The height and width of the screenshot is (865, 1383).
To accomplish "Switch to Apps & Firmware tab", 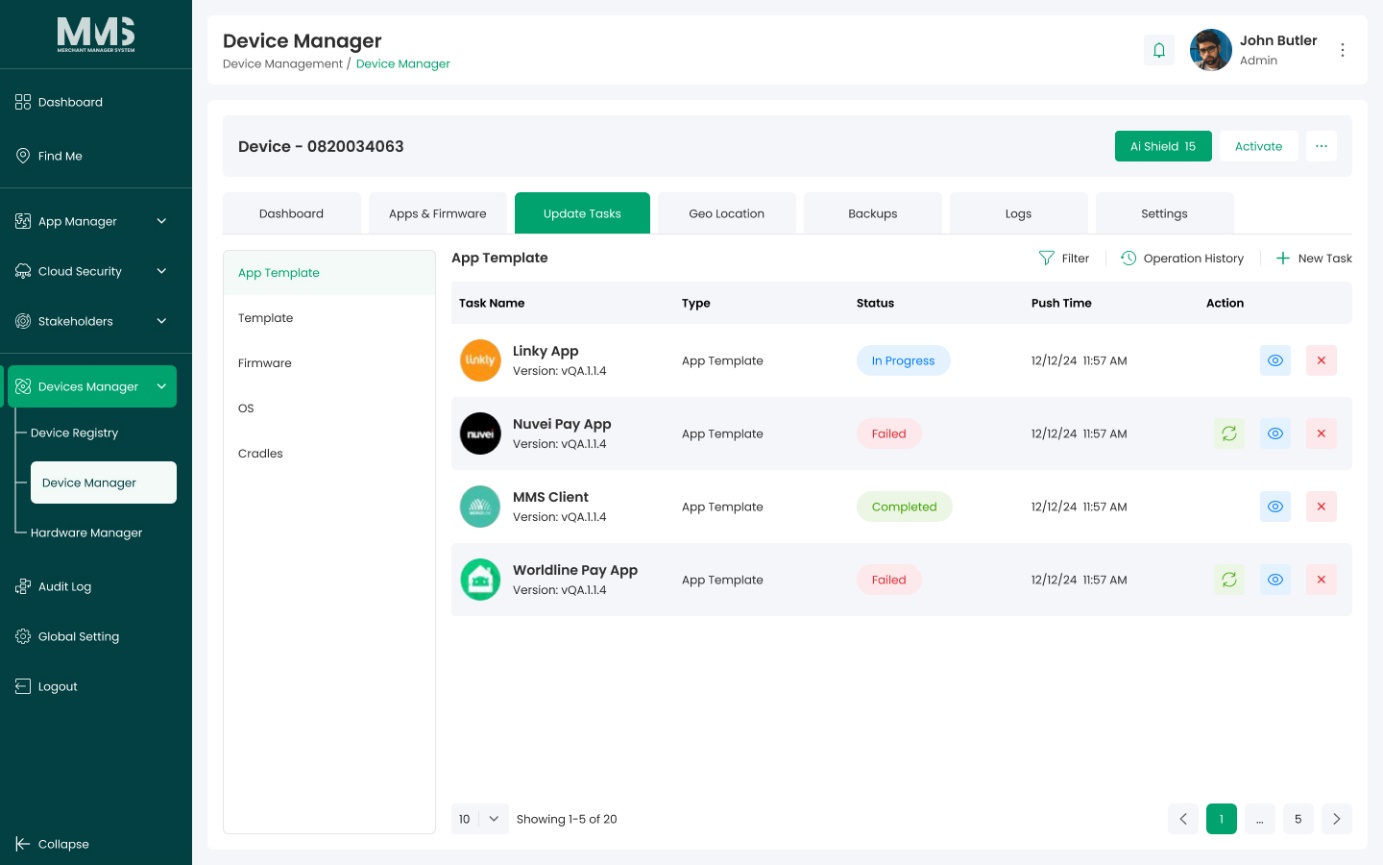I will click(438, 213).
